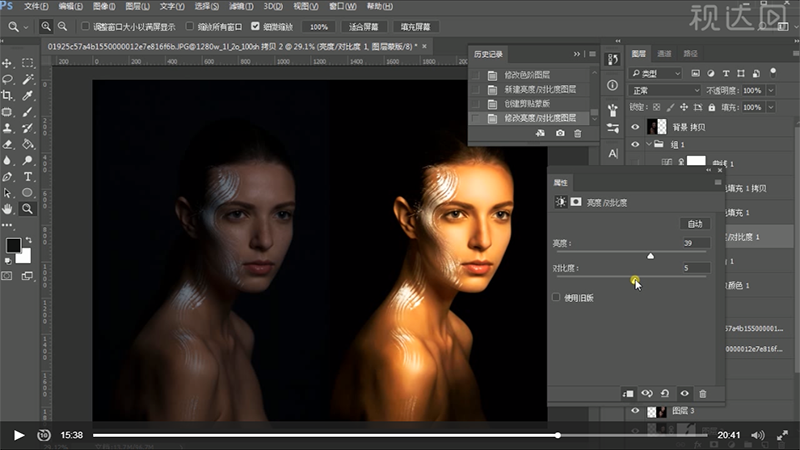Select the Blur tool
Viewport: 800px width, 450px height.
[8, 161]
